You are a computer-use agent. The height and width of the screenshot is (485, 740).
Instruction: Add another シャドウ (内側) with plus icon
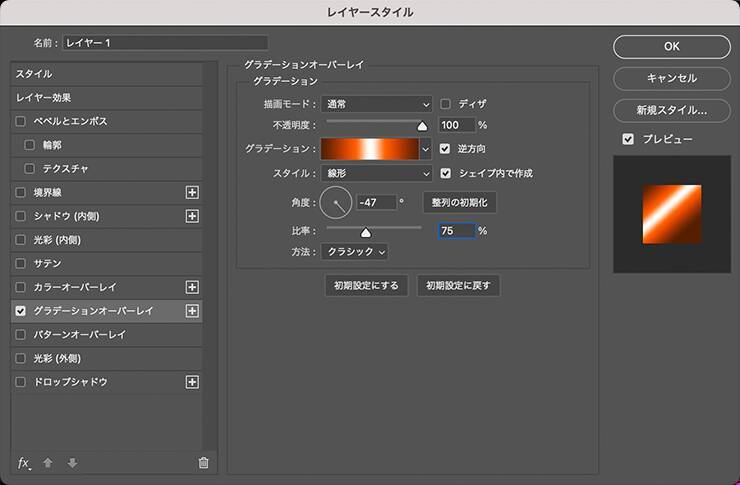coord(193,216)
